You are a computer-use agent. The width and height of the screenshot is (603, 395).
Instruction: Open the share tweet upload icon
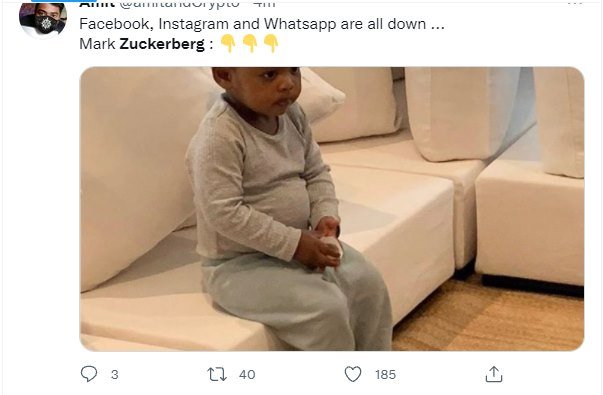(494, 374)
